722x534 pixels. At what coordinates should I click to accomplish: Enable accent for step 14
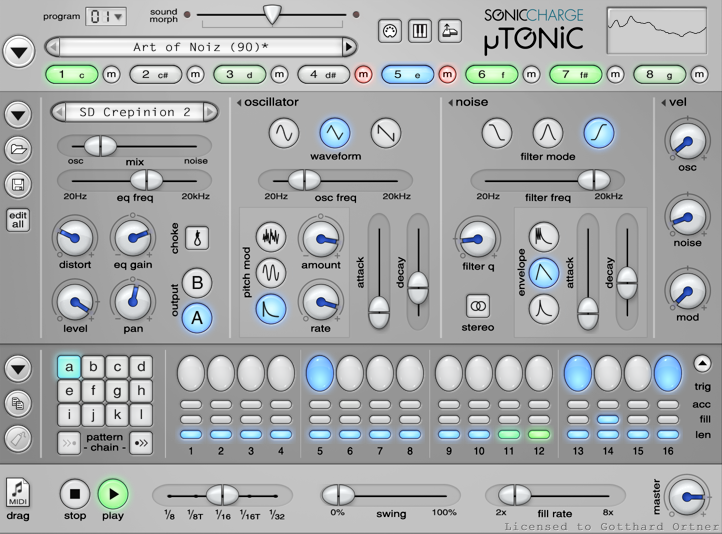(607, 405)
